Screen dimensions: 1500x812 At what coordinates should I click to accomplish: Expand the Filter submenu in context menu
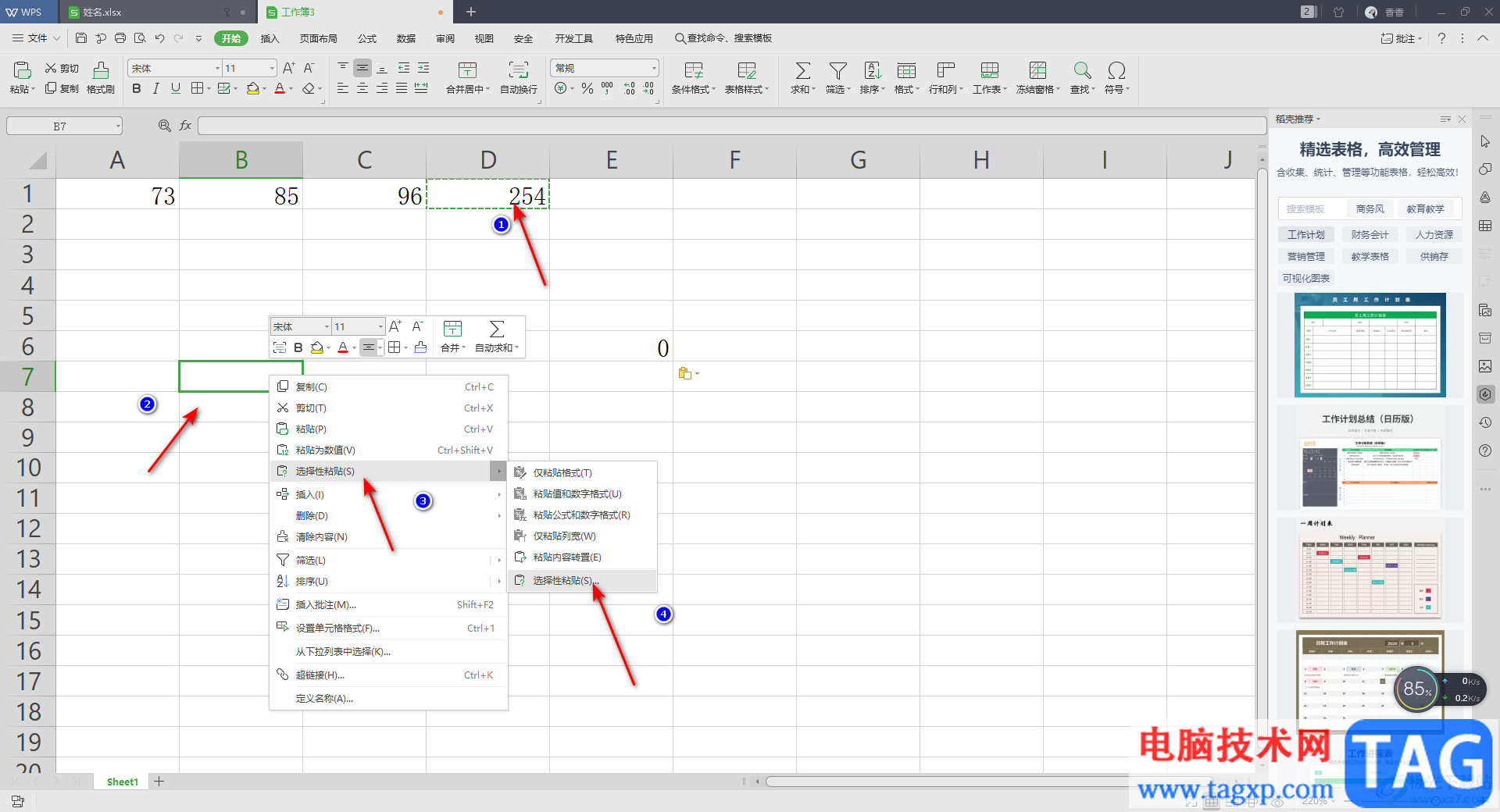tap(499, 560)
